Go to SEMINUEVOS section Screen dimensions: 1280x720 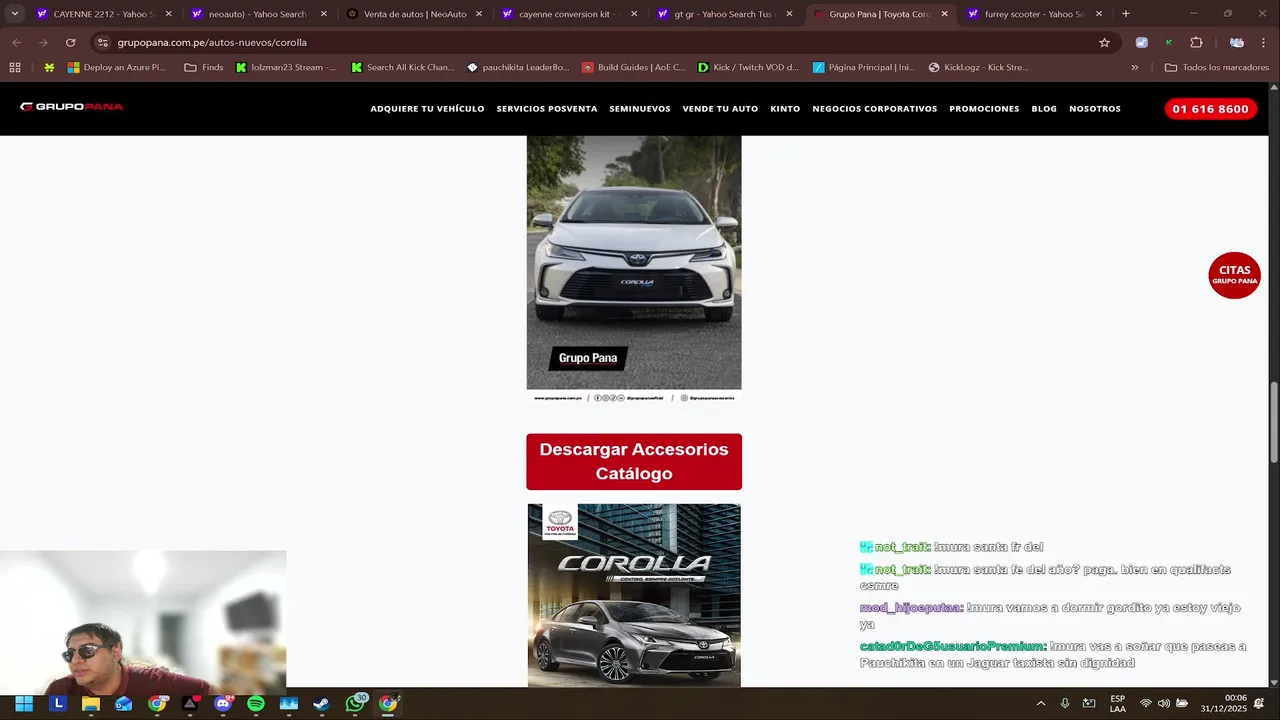640,108
